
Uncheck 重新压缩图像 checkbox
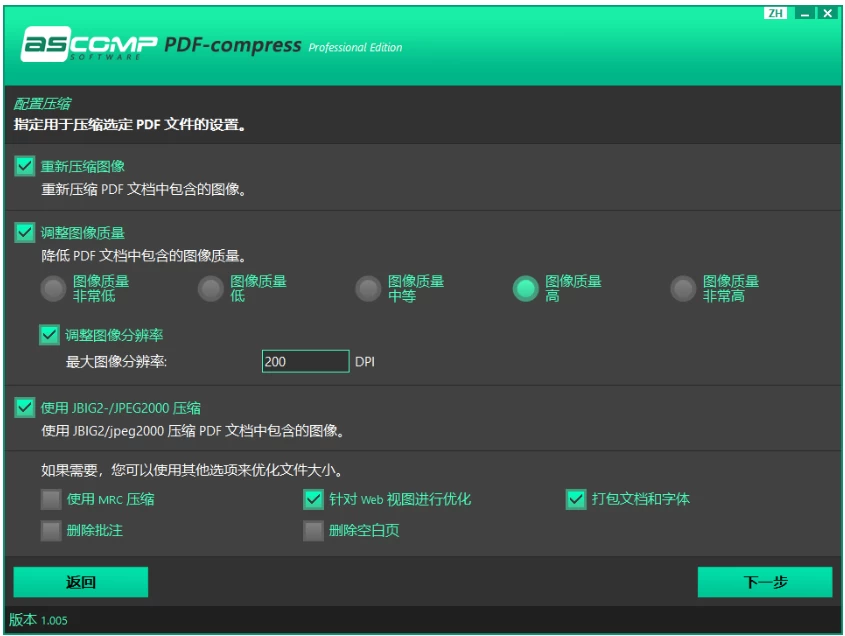tap(25, 166)
